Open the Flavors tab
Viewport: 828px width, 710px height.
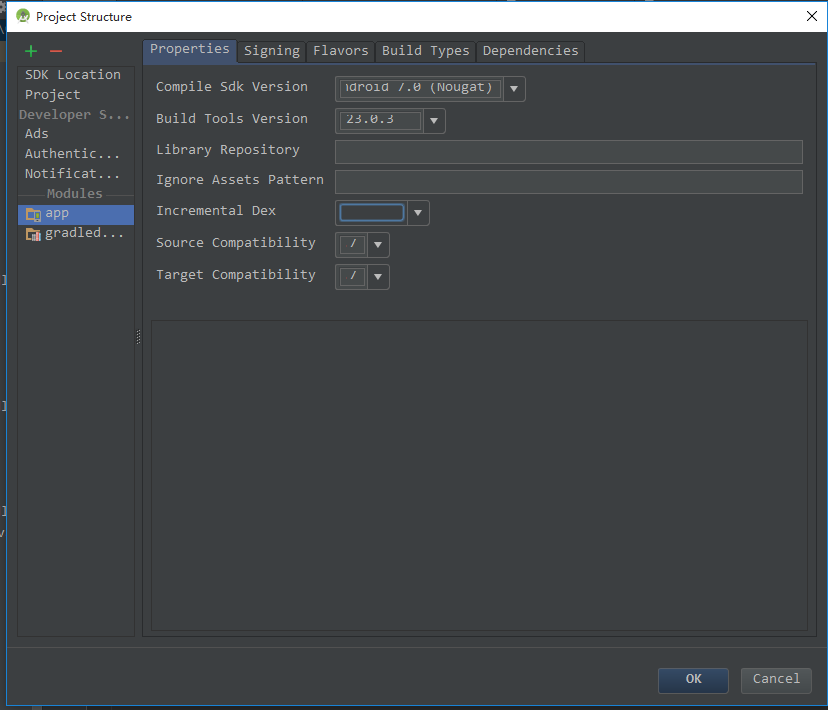tap(341, 52)
